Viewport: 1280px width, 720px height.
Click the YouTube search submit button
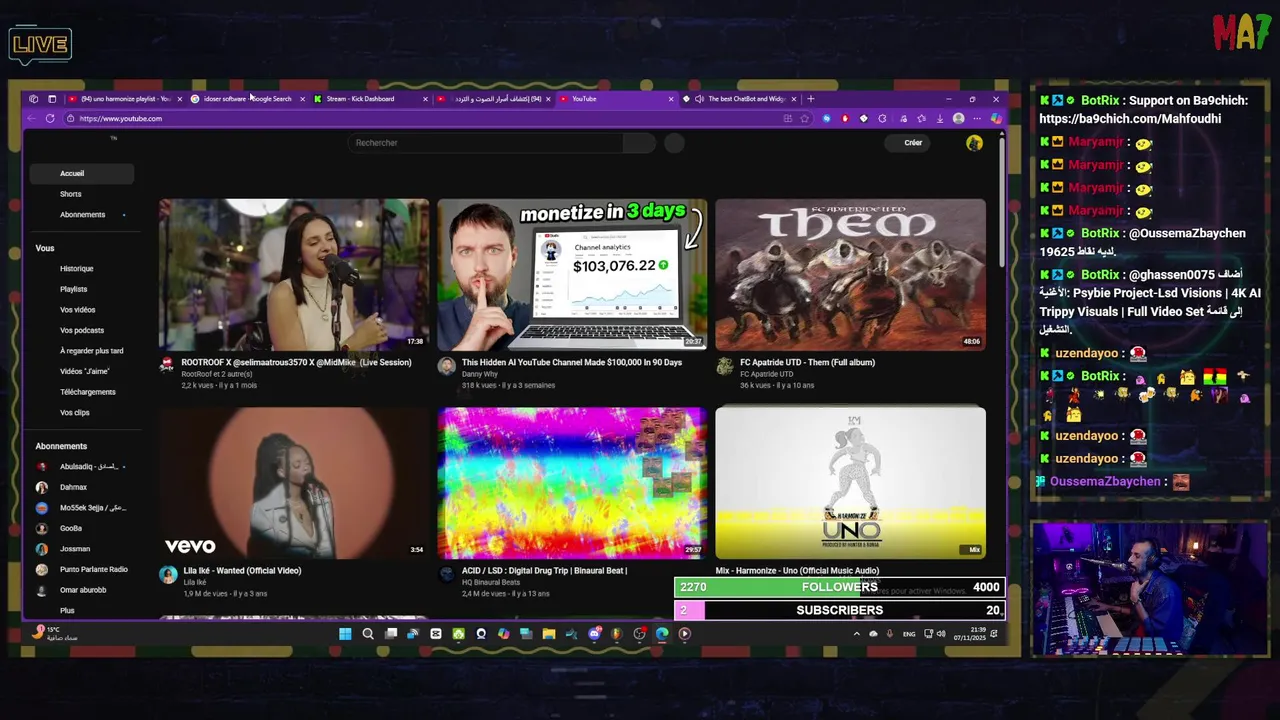(x=638, y=143)
